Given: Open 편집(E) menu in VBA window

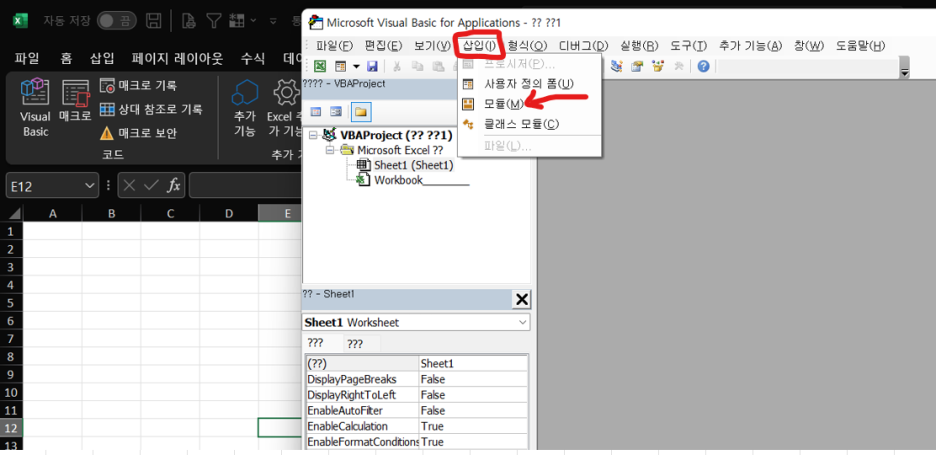Looking at the screenshot, I should [383, 45].
